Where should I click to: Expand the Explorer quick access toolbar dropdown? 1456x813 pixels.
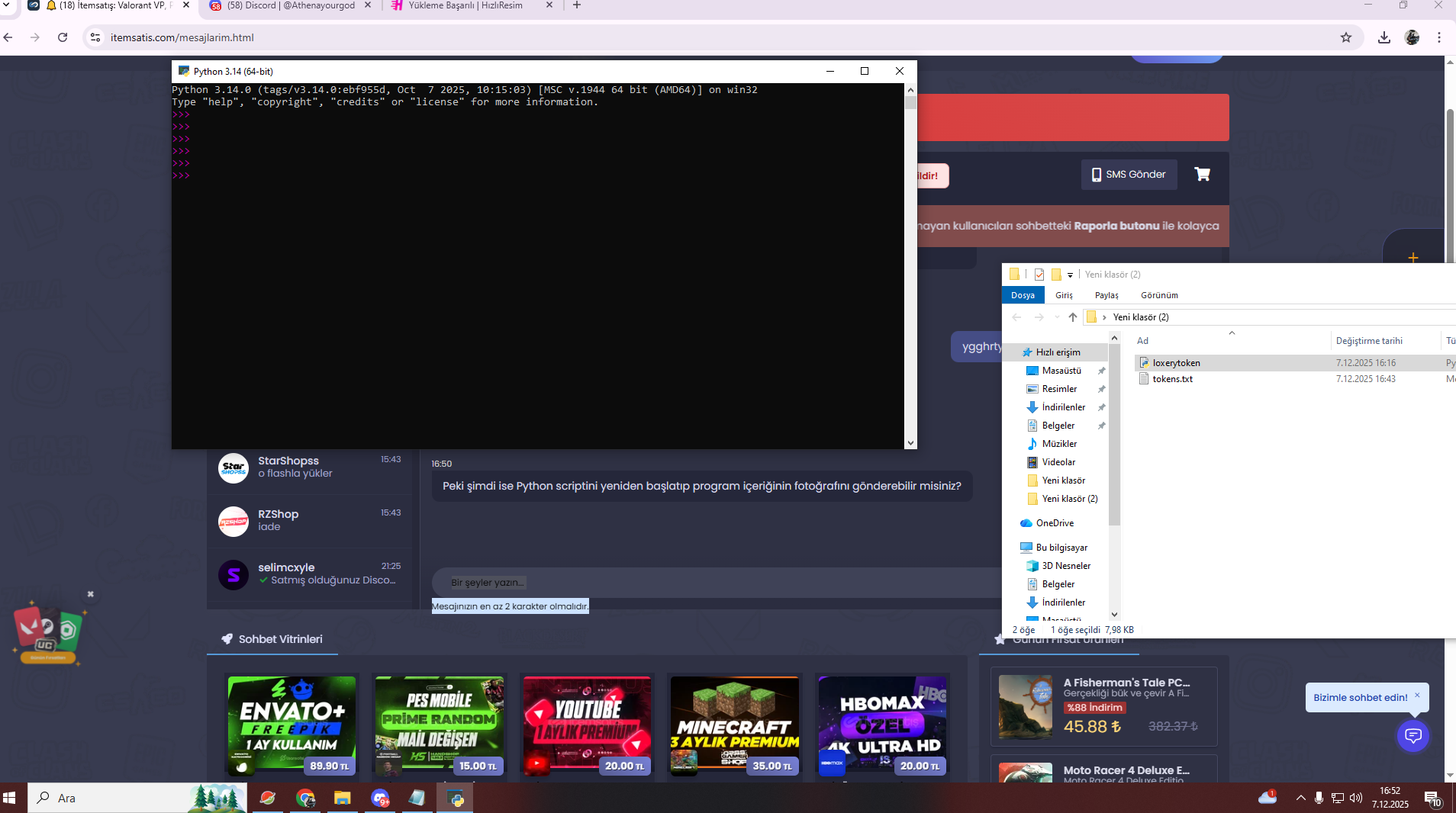[x=1070, y=275]
